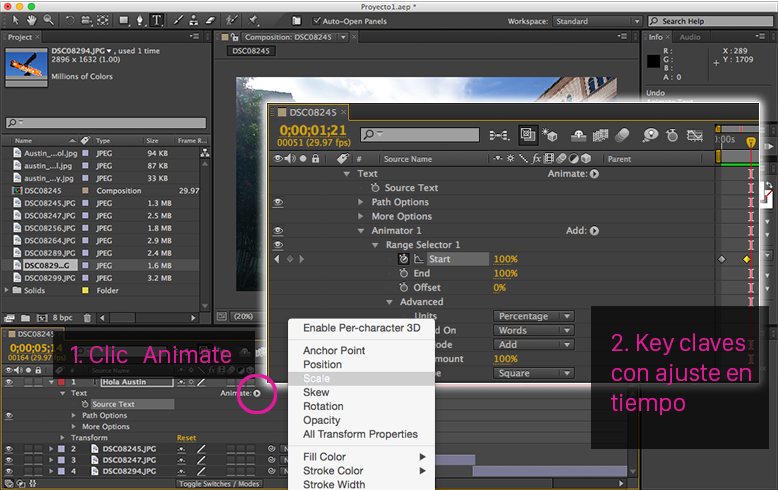Collapse the Animator 1 group
778x490 pixels.
pos(361,231)
